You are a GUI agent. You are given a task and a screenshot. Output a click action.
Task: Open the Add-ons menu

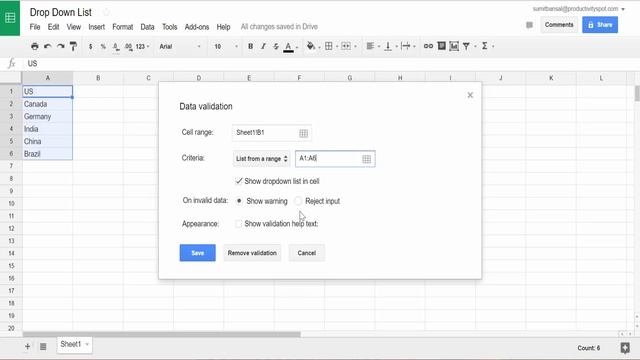point(197,27)
